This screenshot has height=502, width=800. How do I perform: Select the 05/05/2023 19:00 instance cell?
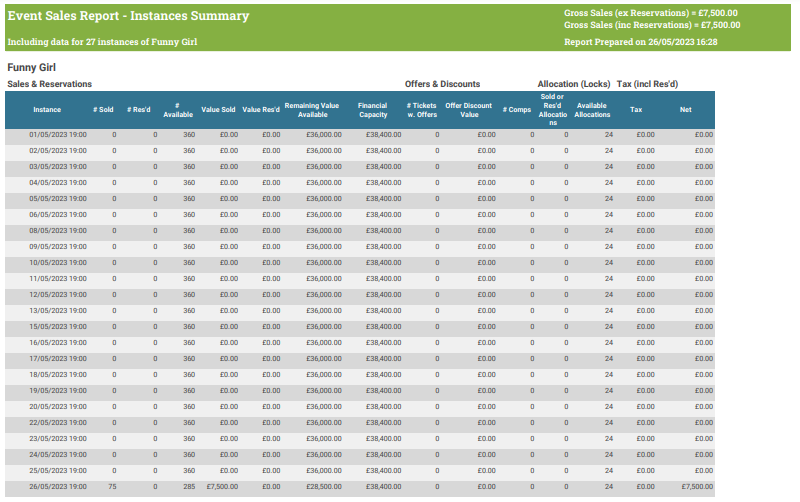58,199
